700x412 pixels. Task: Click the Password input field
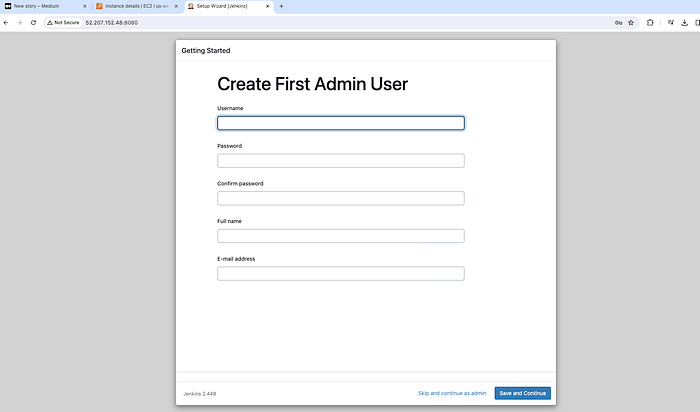coord(341,161)
